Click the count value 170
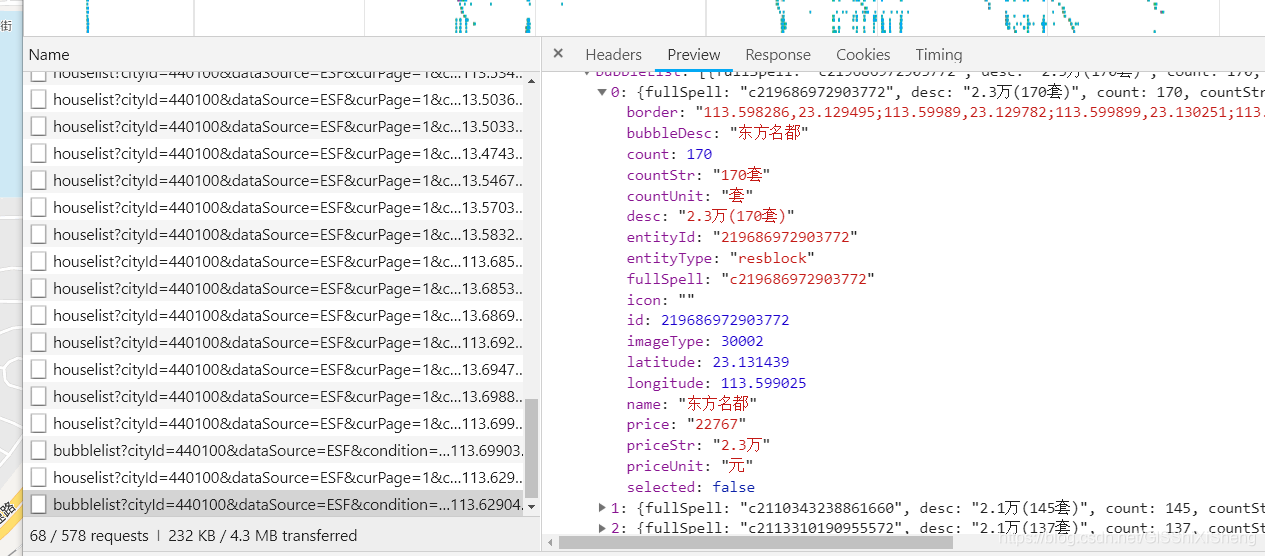1265x556 pixels. [x=699, y=154]
